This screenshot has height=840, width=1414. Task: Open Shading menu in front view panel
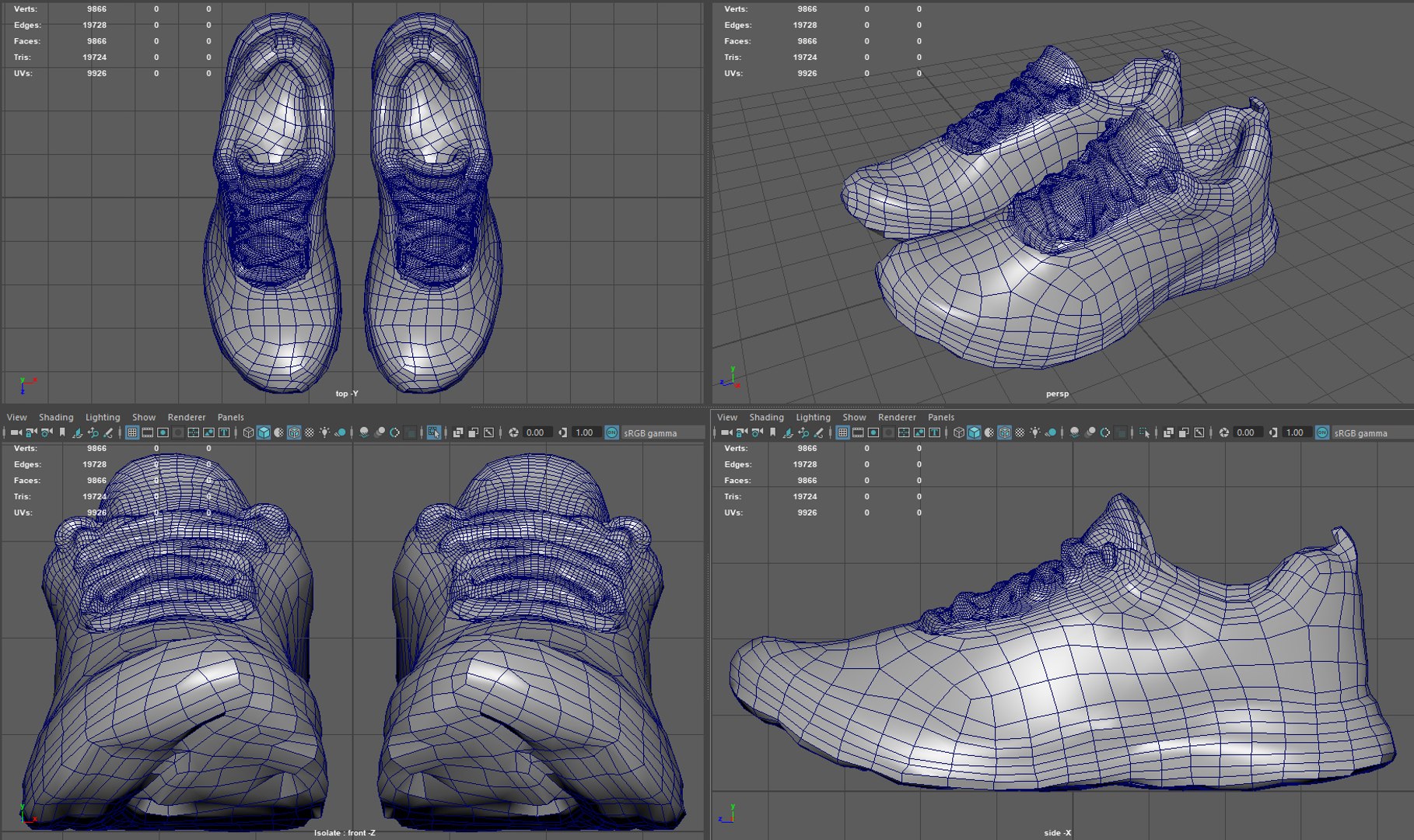click(56, 418)
